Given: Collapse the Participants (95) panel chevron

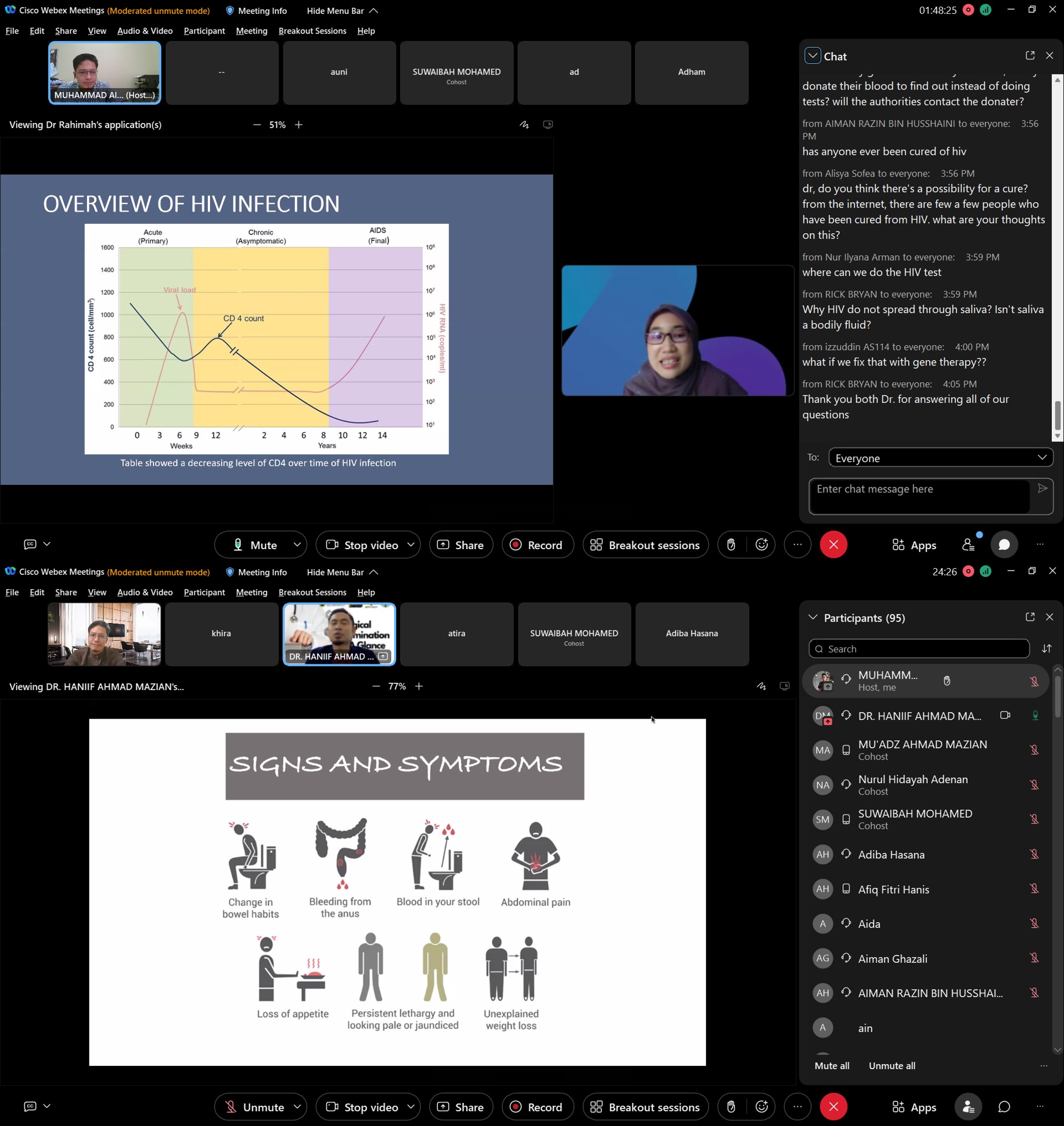Looking at the screenshot, I should [812, 617].
